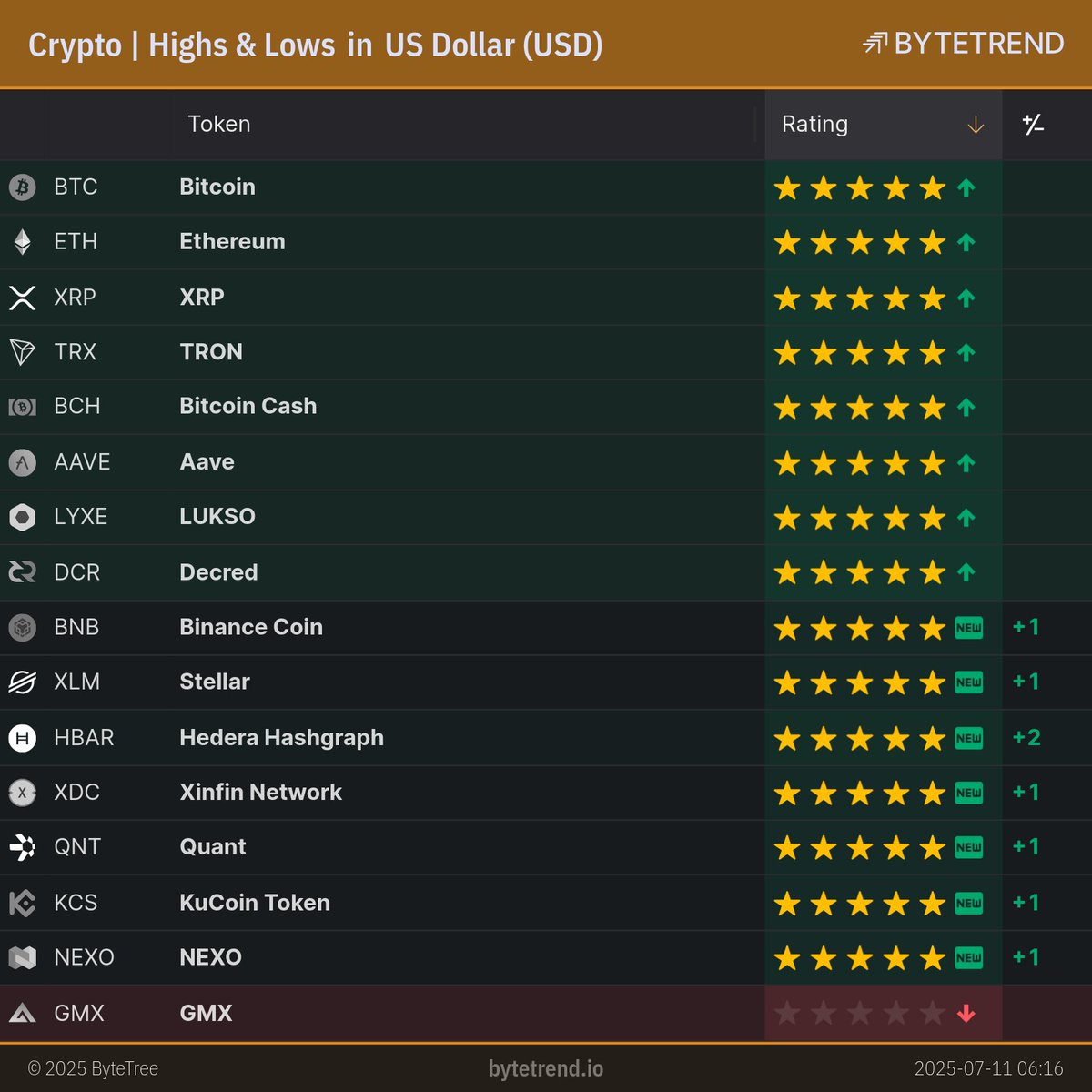Click the +1 change value for NEXO

pos(1026,957)
